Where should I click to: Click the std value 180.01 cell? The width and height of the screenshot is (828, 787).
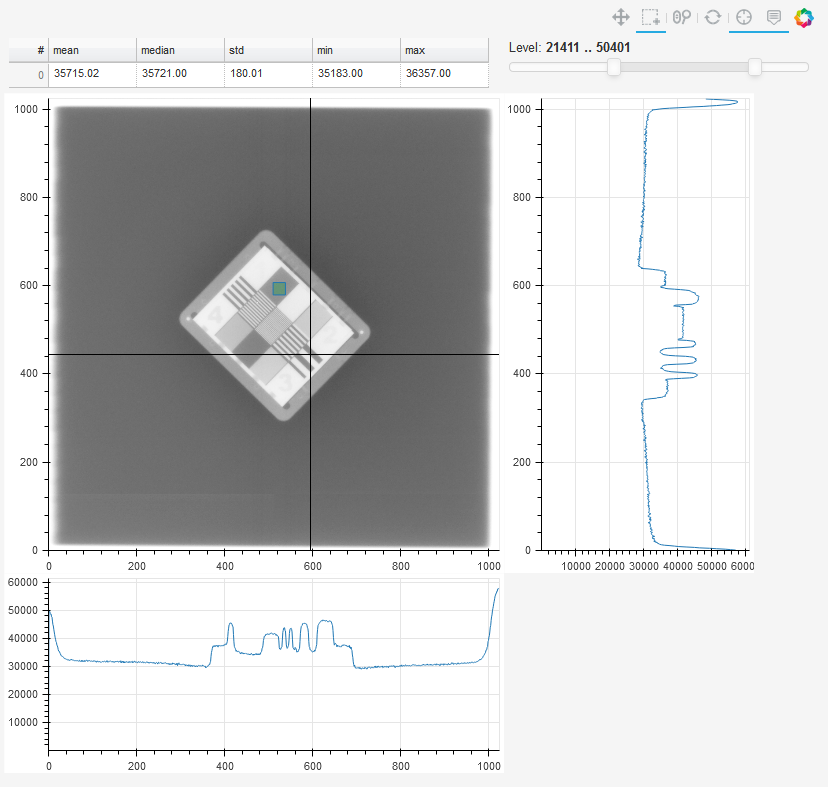pyautogui.click(x=268, y=74)
